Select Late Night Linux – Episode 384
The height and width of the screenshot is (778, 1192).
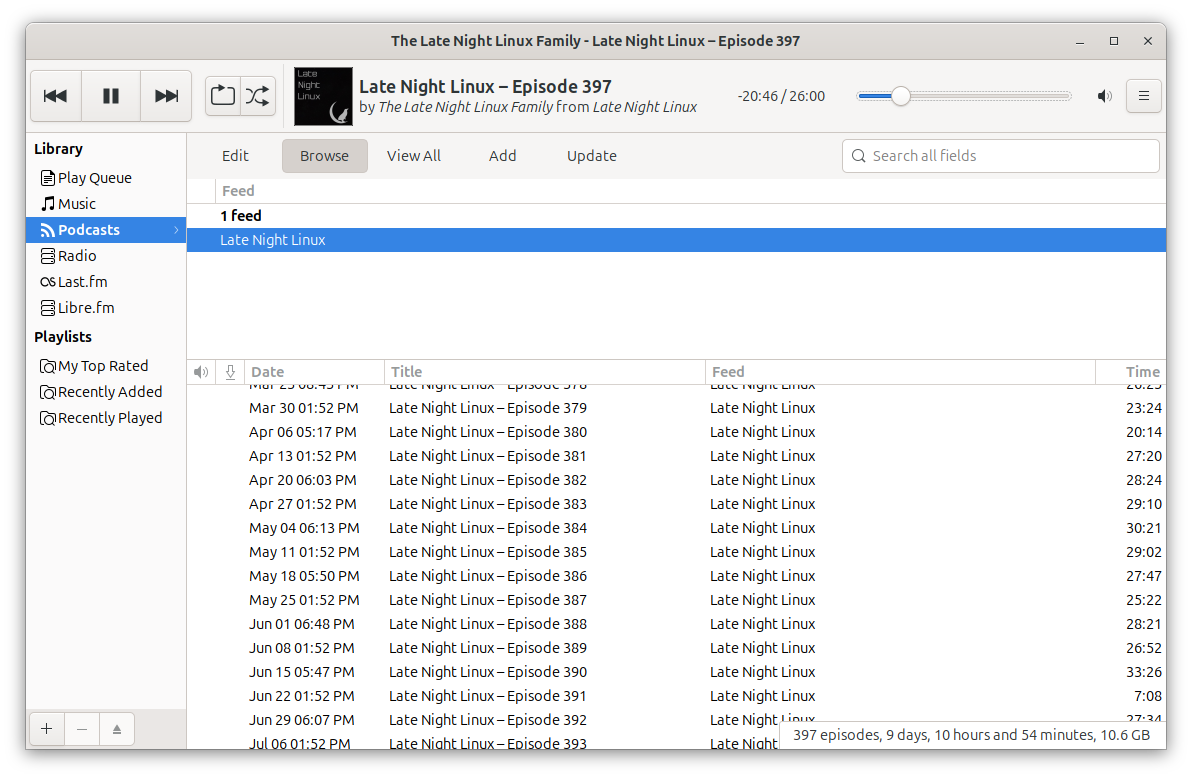point(677,528)
